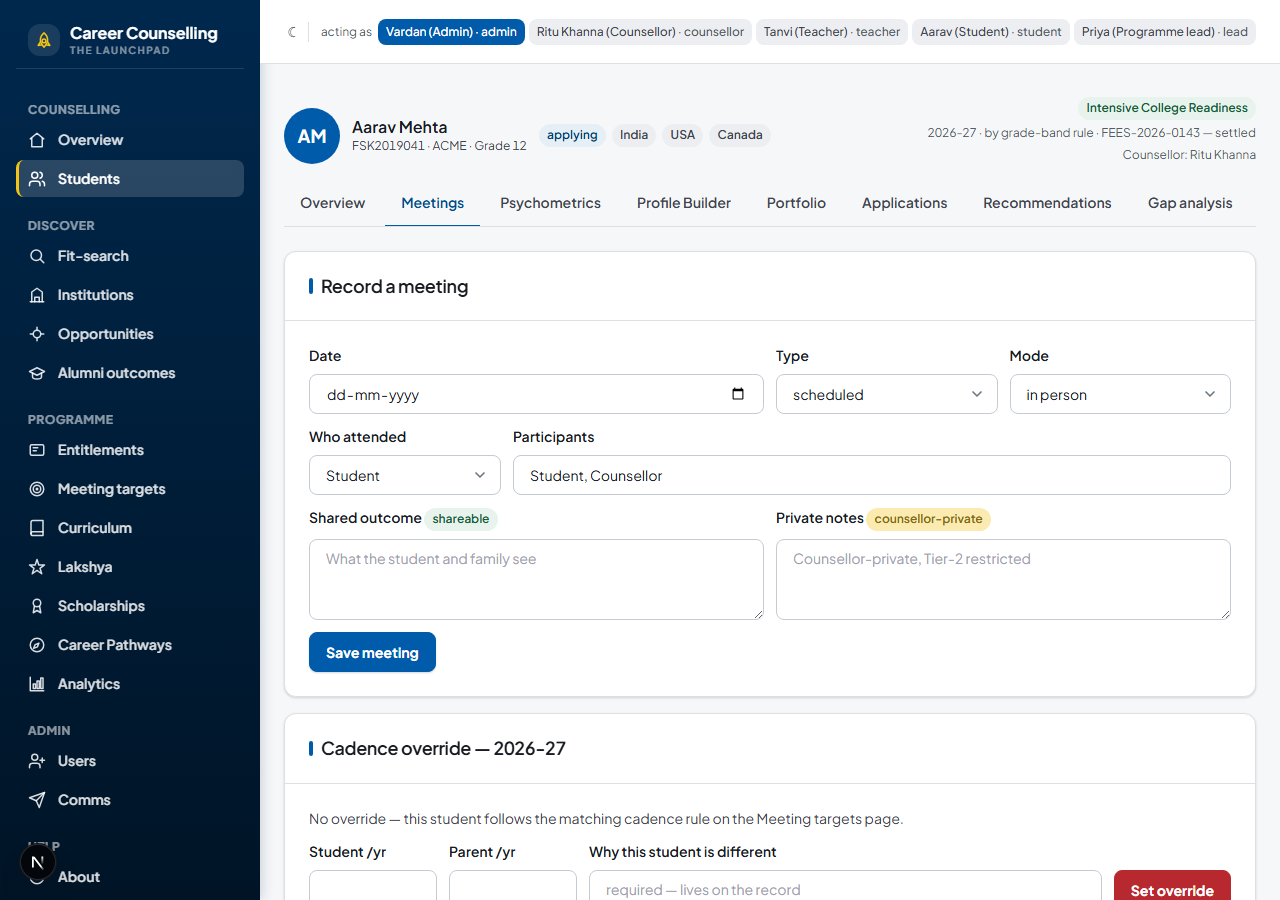This screenshot has width=1280, height=900.
Task: Click the Overview home icon in sidebar
Action: [37, 140]
